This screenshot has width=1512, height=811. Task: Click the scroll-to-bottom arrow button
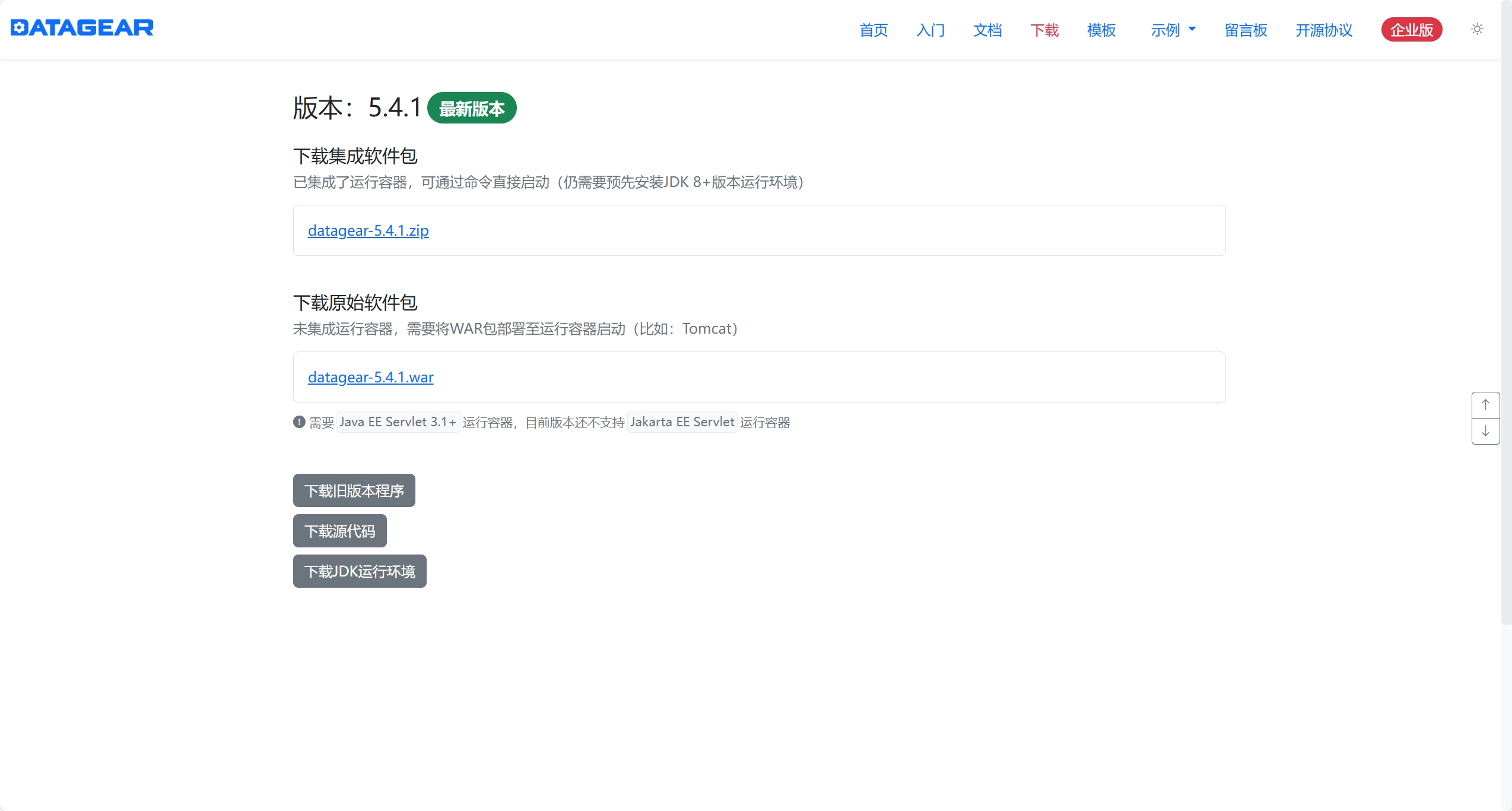(1485, 431)
